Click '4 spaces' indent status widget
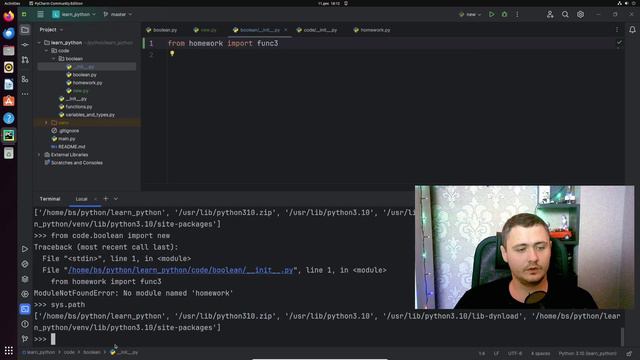This screenshot has height=360, width=640. coord(540,353)
